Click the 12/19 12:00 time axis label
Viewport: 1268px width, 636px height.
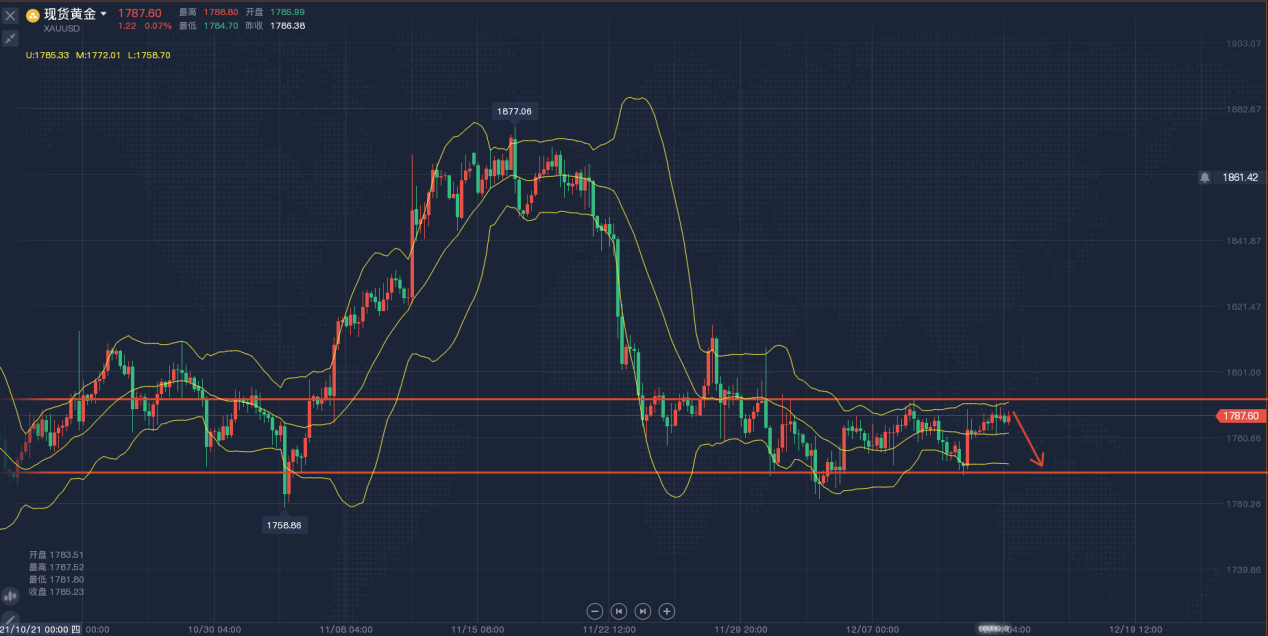click(x=1135, y=630)
